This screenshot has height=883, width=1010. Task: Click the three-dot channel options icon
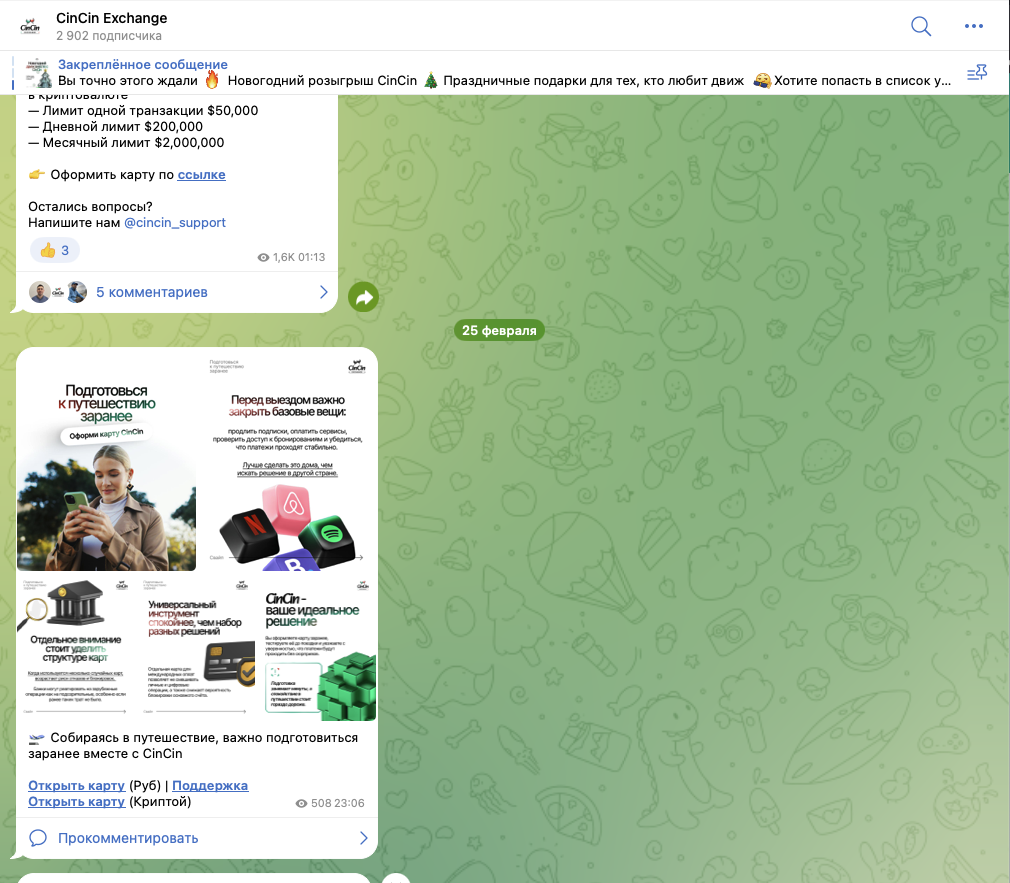pos(974,27)
